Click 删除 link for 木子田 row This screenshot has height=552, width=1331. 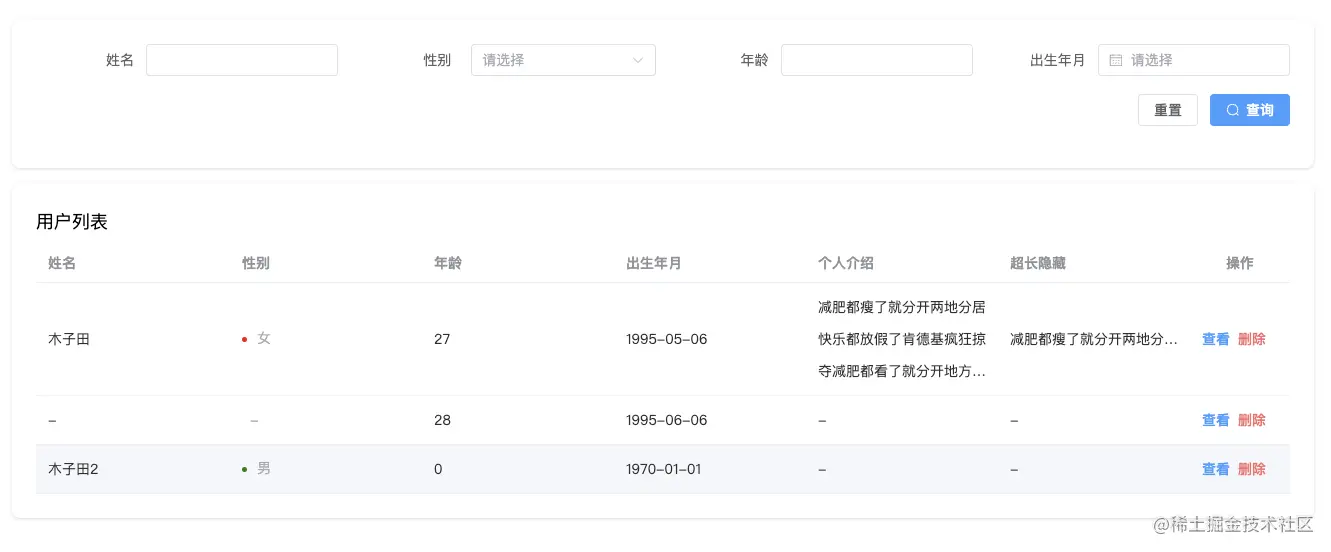point(1251,339)
